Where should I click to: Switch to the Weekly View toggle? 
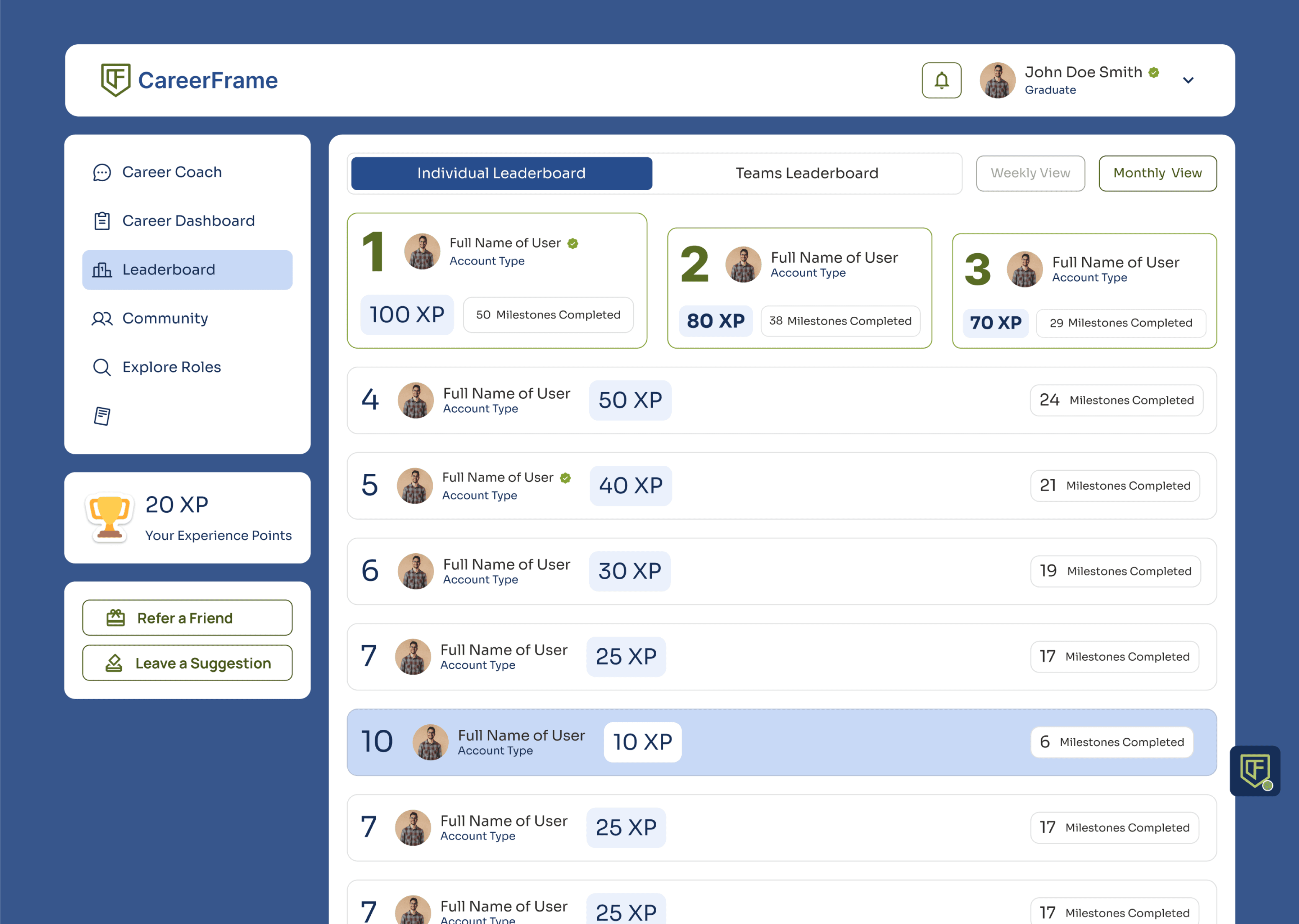pos(1030,173)
